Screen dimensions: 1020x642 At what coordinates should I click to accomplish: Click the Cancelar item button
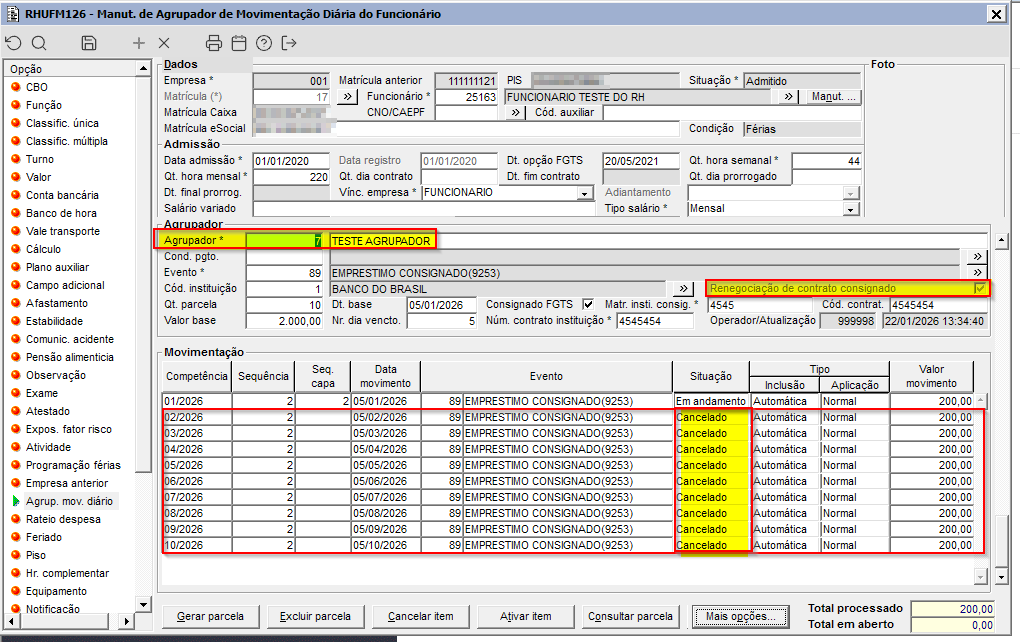[x=420, y=616]
